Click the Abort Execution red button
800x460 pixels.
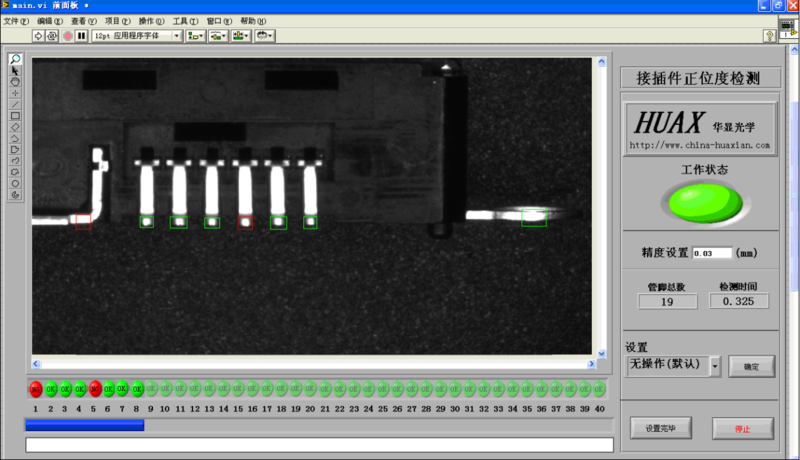click(68, 36)
